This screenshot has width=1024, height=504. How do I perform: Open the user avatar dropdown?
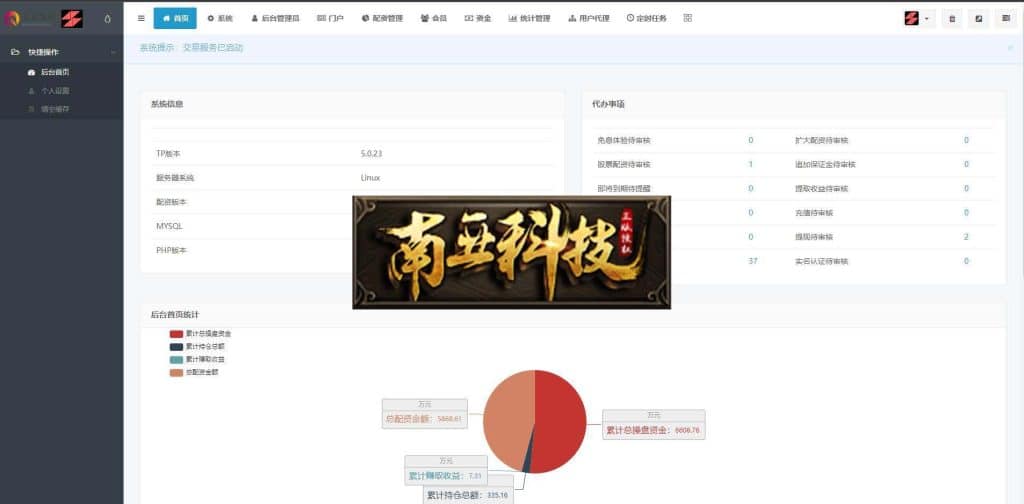coord(918,18)
